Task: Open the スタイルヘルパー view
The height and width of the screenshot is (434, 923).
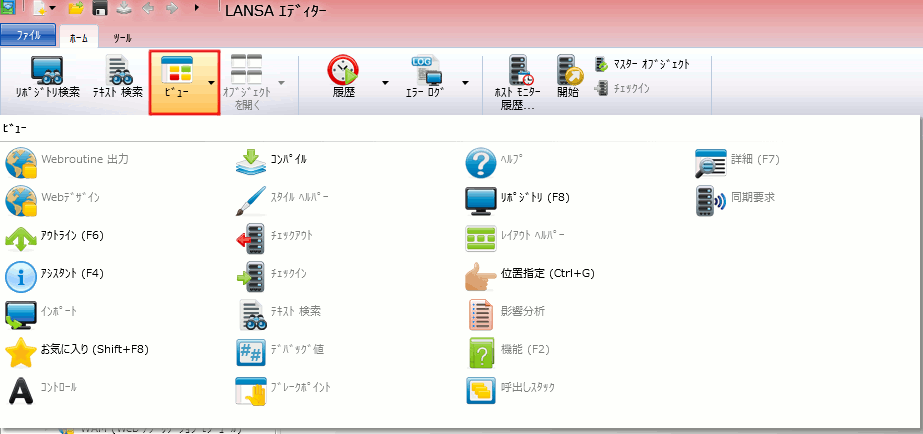Action: pyautogui.click(x=282, y=199)
